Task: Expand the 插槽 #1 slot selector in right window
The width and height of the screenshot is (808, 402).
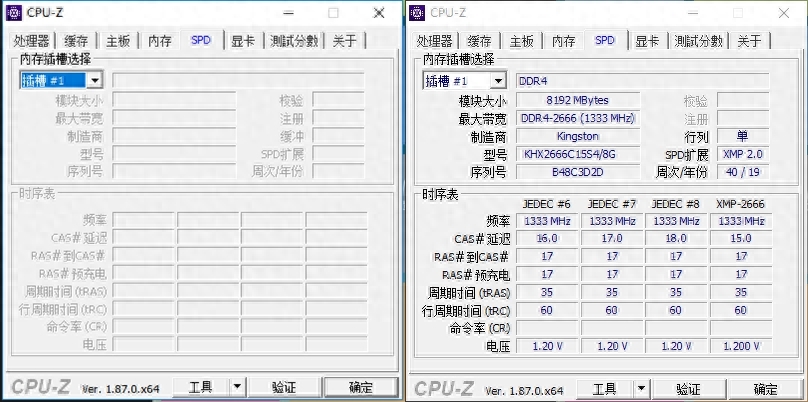Action: tap(497, 80)
